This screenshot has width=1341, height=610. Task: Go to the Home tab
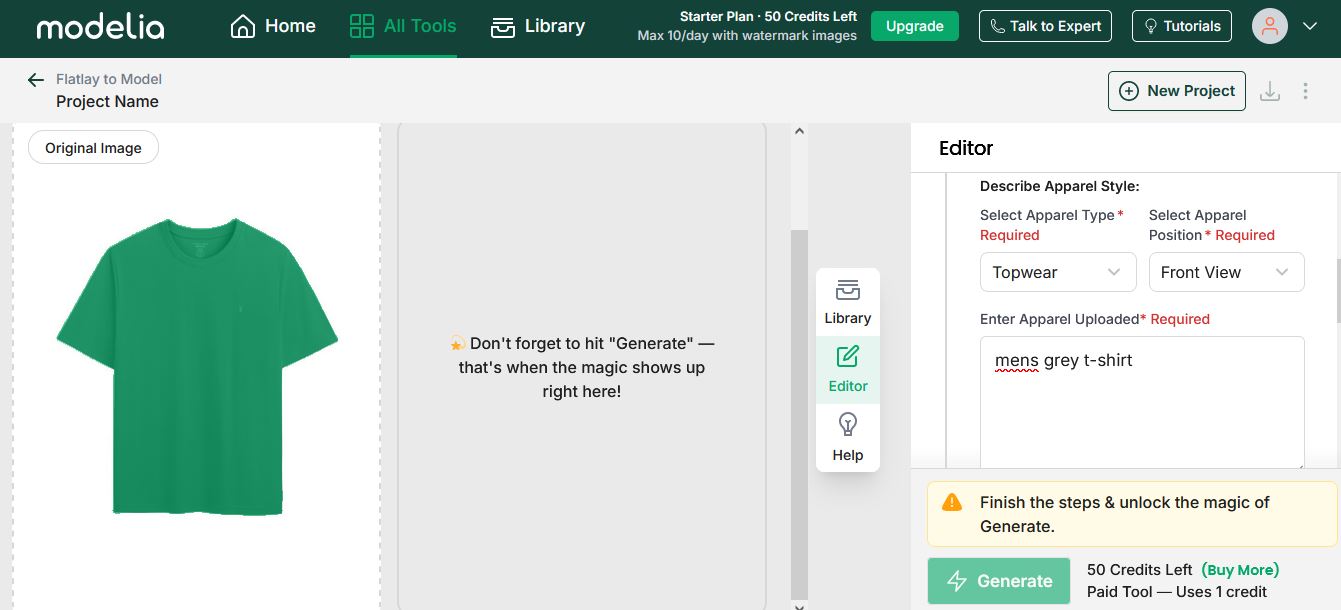(273, 27)
